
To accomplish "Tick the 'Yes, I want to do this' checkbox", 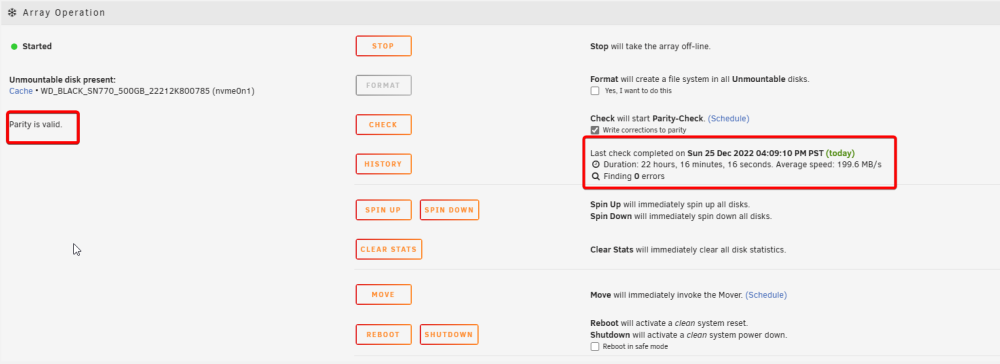I will pos(595,91).
